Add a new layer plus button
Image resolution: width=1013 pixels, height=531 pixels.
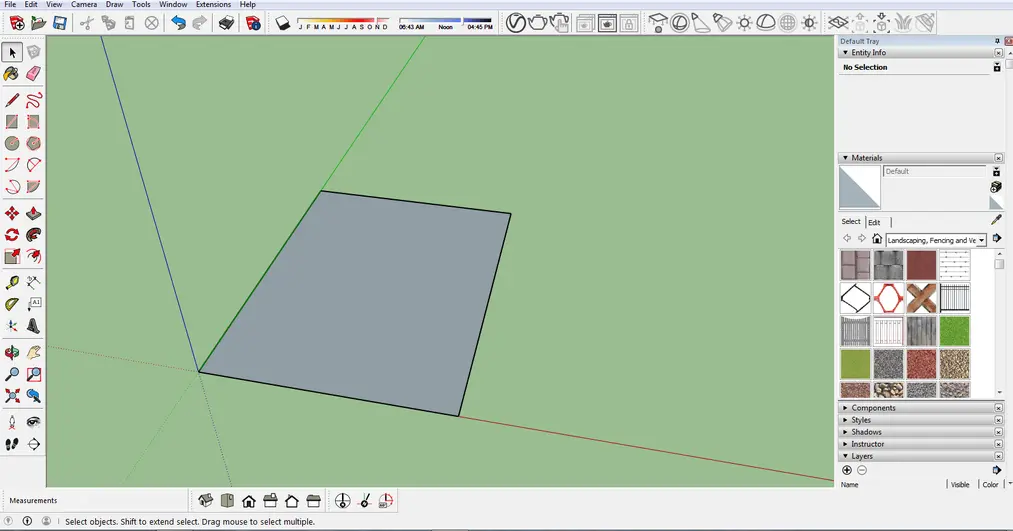pos(847,470)
